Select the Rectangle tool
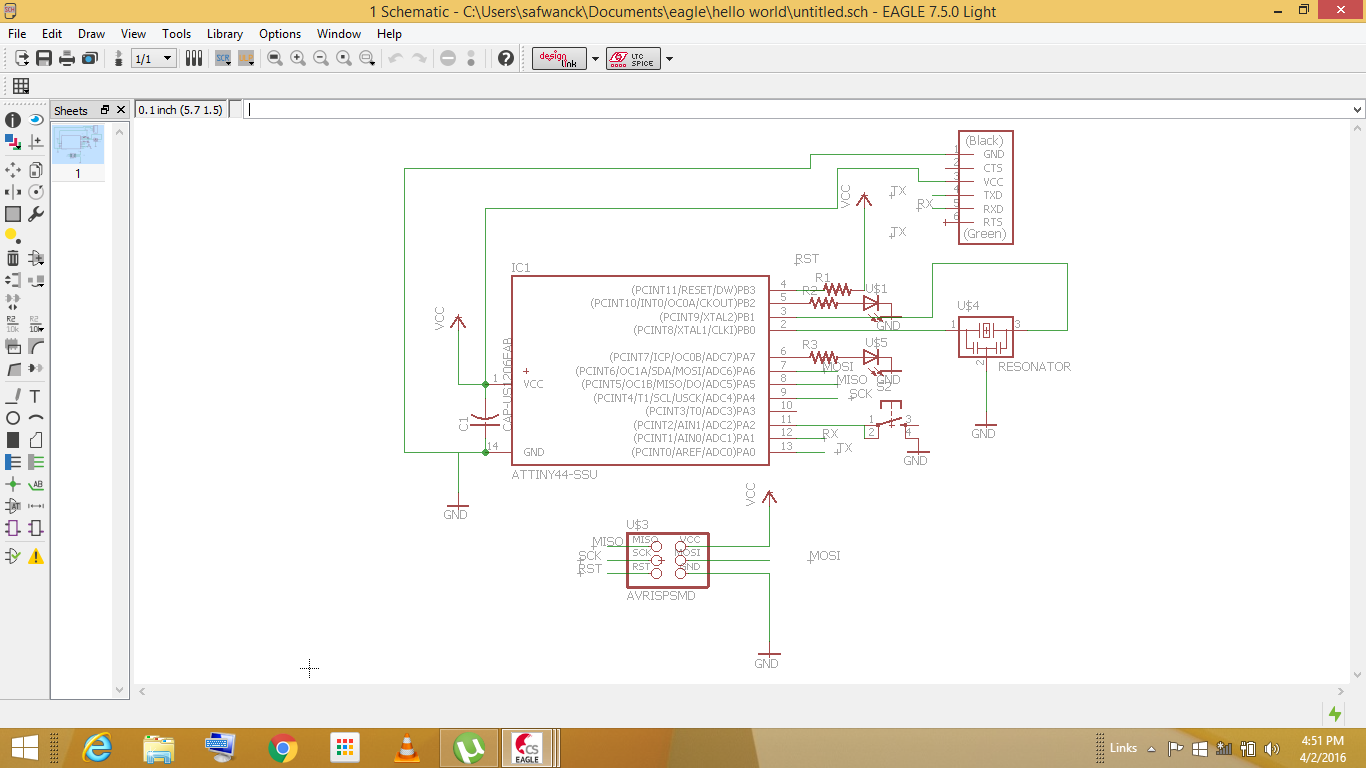 click(13, 440)
